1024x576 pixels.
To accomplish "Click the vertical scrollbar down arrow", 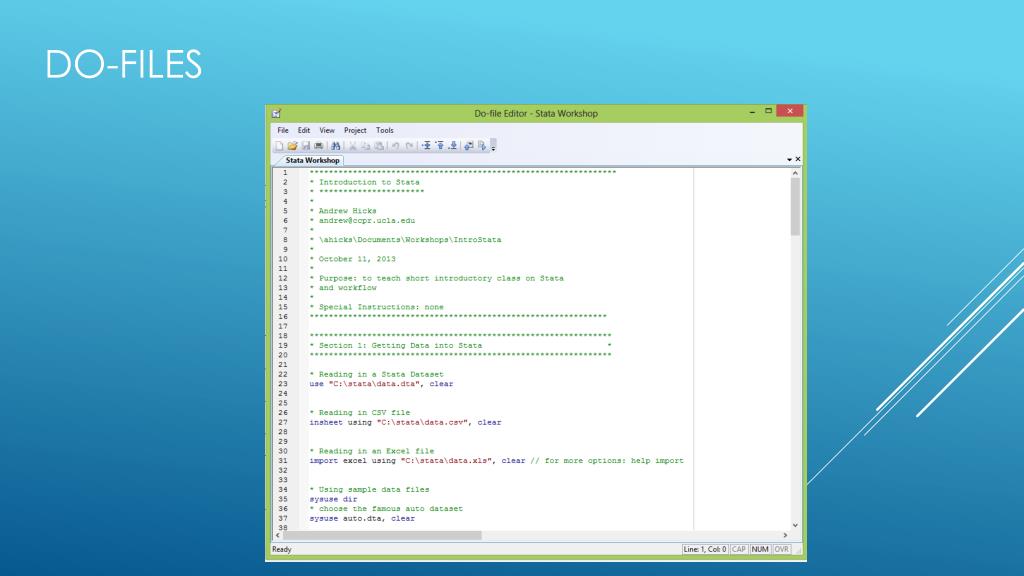I will (x=795, y=525).
